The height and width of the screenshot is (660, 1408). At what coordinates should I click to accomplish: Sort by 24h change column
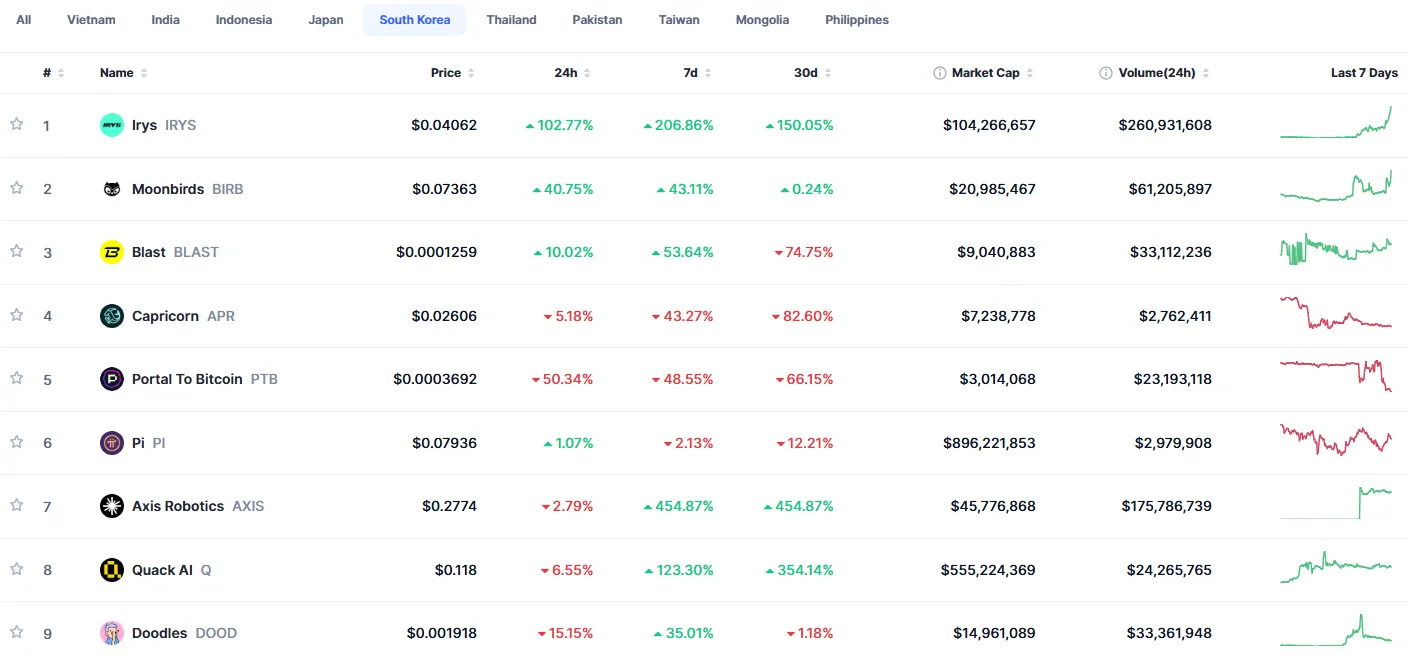coord(572,73)
